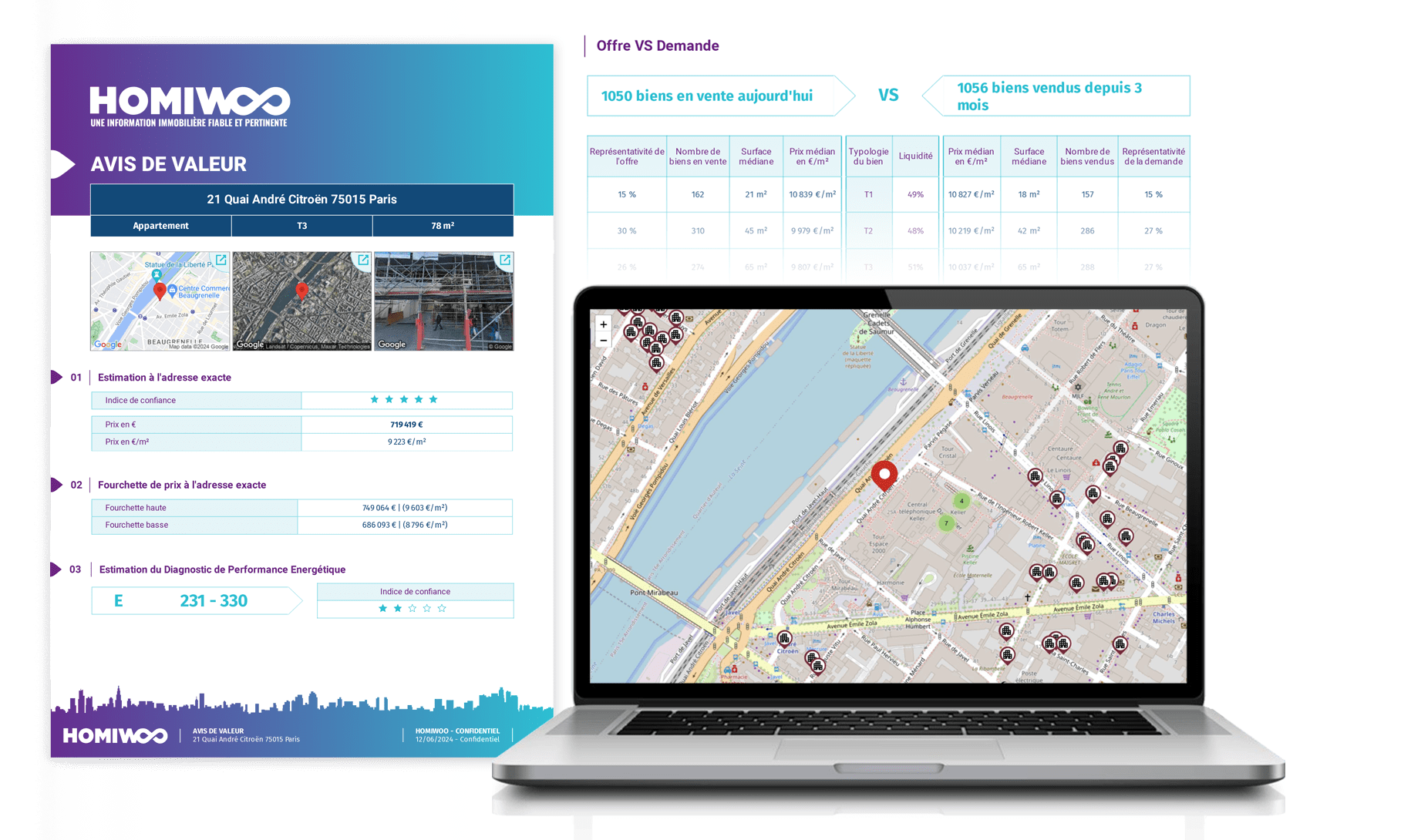Click 'Représentativité de l'offre' column header

click(627, 156)
